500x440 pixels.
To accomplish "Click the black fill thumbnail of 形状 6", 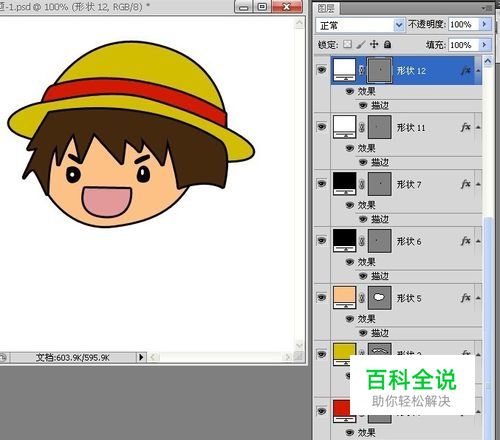I will (x=345, y=240).
